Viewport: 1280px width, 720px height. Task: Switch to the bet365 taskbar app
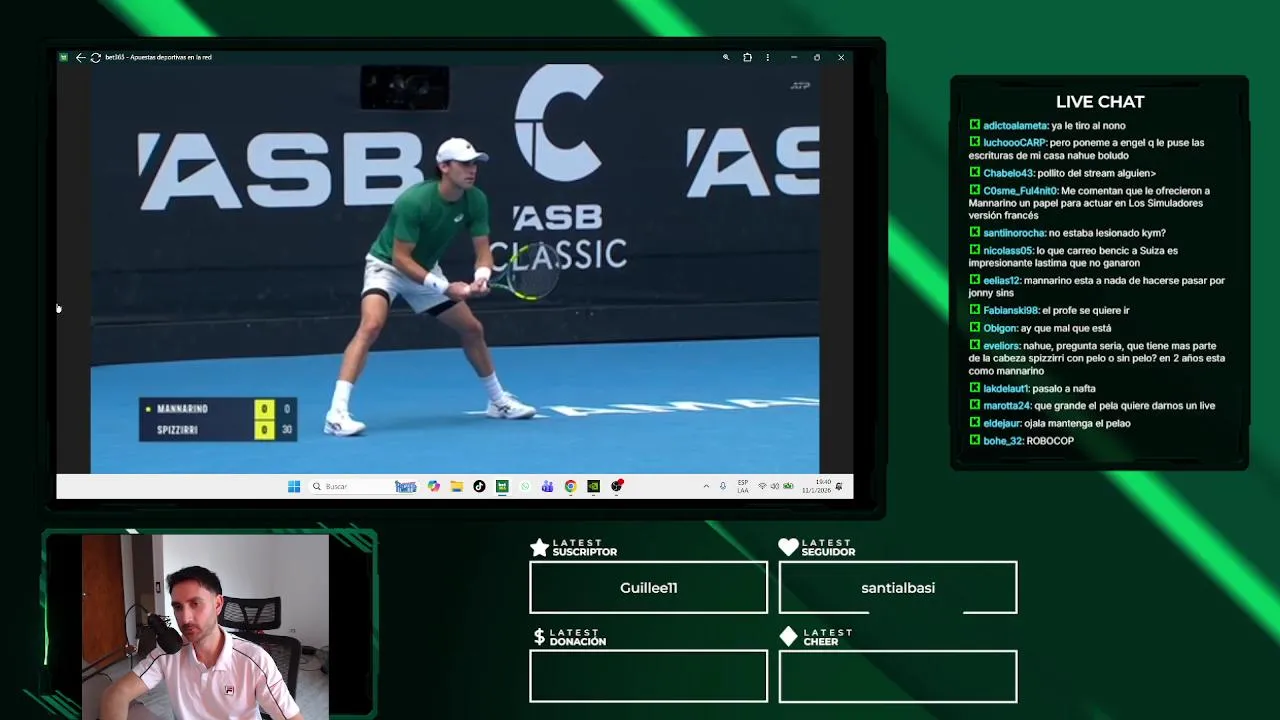(x=502, y=486)
